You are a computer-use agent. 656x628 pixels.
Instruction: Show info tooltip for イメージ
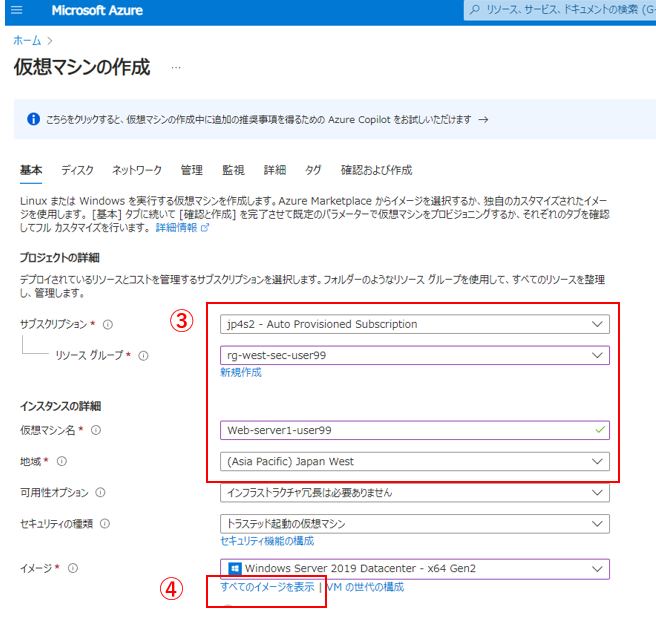(73, 568)
